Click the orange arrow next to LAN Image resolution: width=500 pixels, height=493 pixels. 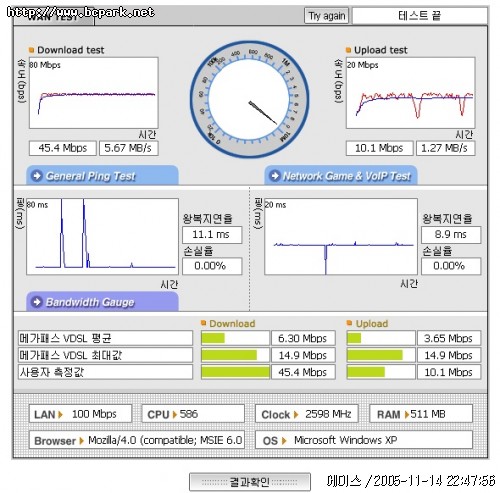(61, 415)
